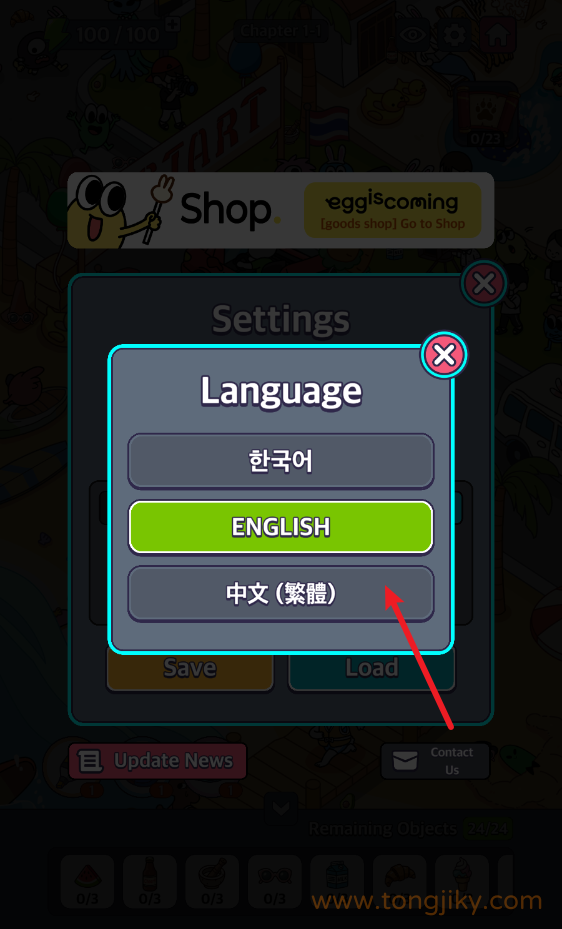Screen dimensions: 562x929
Task: Close the Settings panel behind the popup
Action: pyautogui.click(x=484, y=283)
